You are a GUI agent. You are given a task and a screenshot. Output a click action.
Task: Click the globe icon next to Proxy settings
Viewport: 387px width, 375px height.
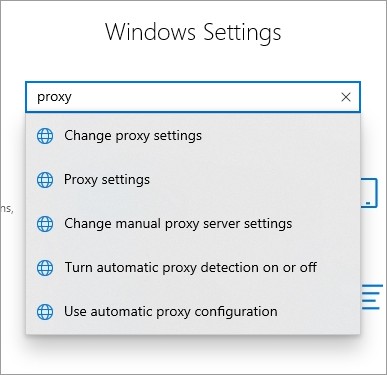pyautogui.click(x=45, y=180)
